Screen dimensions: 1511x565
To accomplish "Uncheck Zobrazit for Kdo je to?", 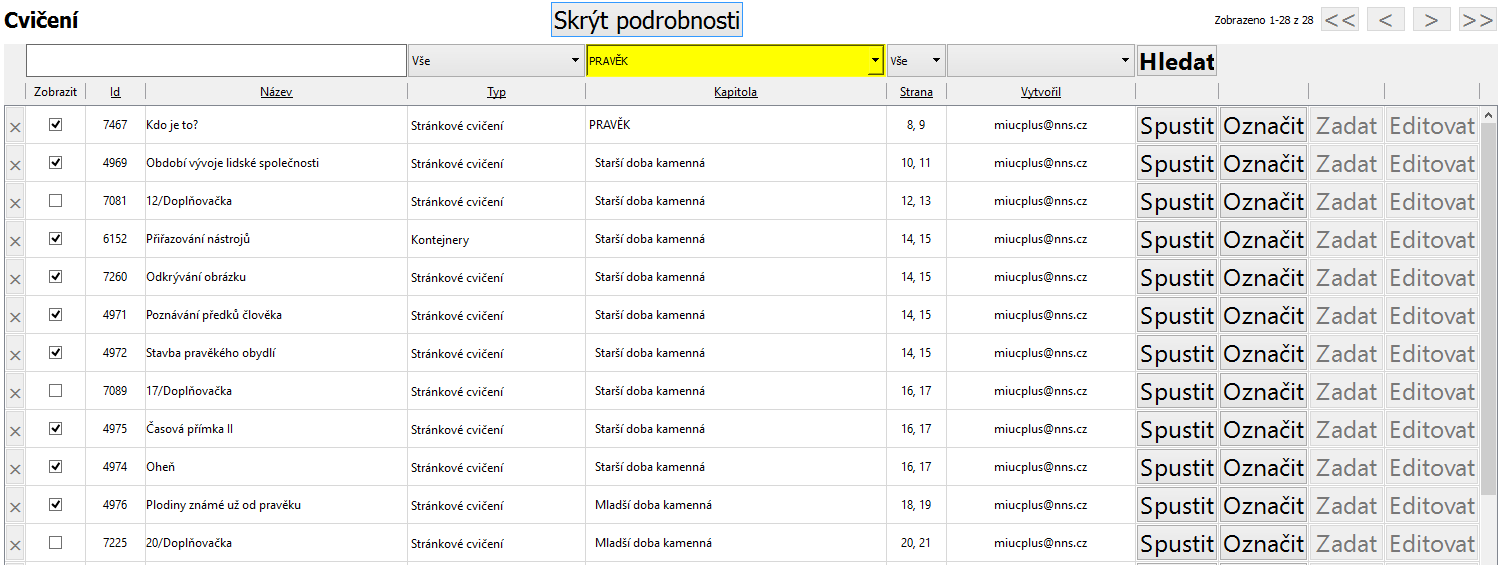I will pyautogui.click(x=56, y=125).
